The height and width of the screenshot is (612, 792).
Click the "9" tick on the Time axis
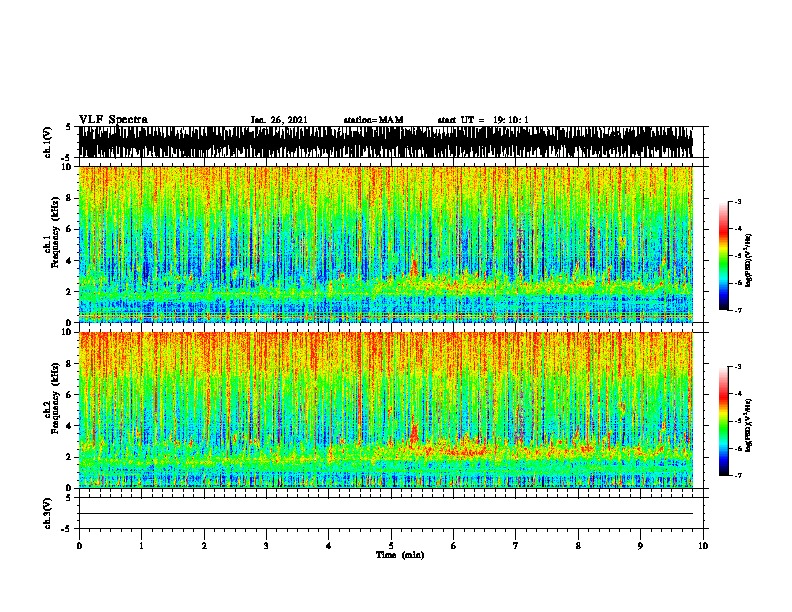pos(640,546)
